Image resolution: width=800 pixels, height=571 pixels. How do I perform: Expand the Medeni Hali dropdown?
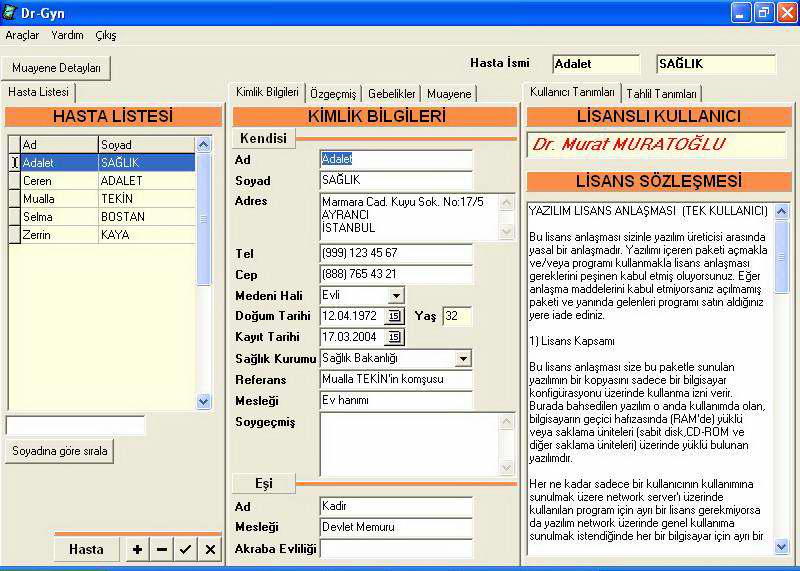click(396, 296)
